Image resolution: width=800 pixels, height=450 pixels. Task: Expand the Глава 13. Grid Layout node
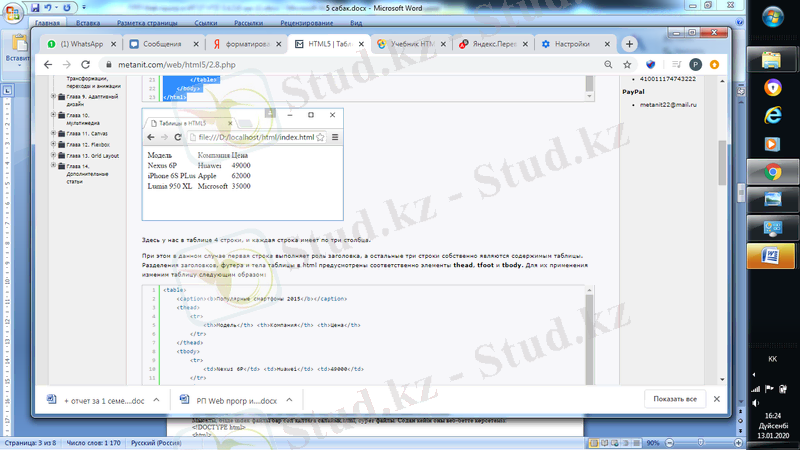tap(53, 156)
